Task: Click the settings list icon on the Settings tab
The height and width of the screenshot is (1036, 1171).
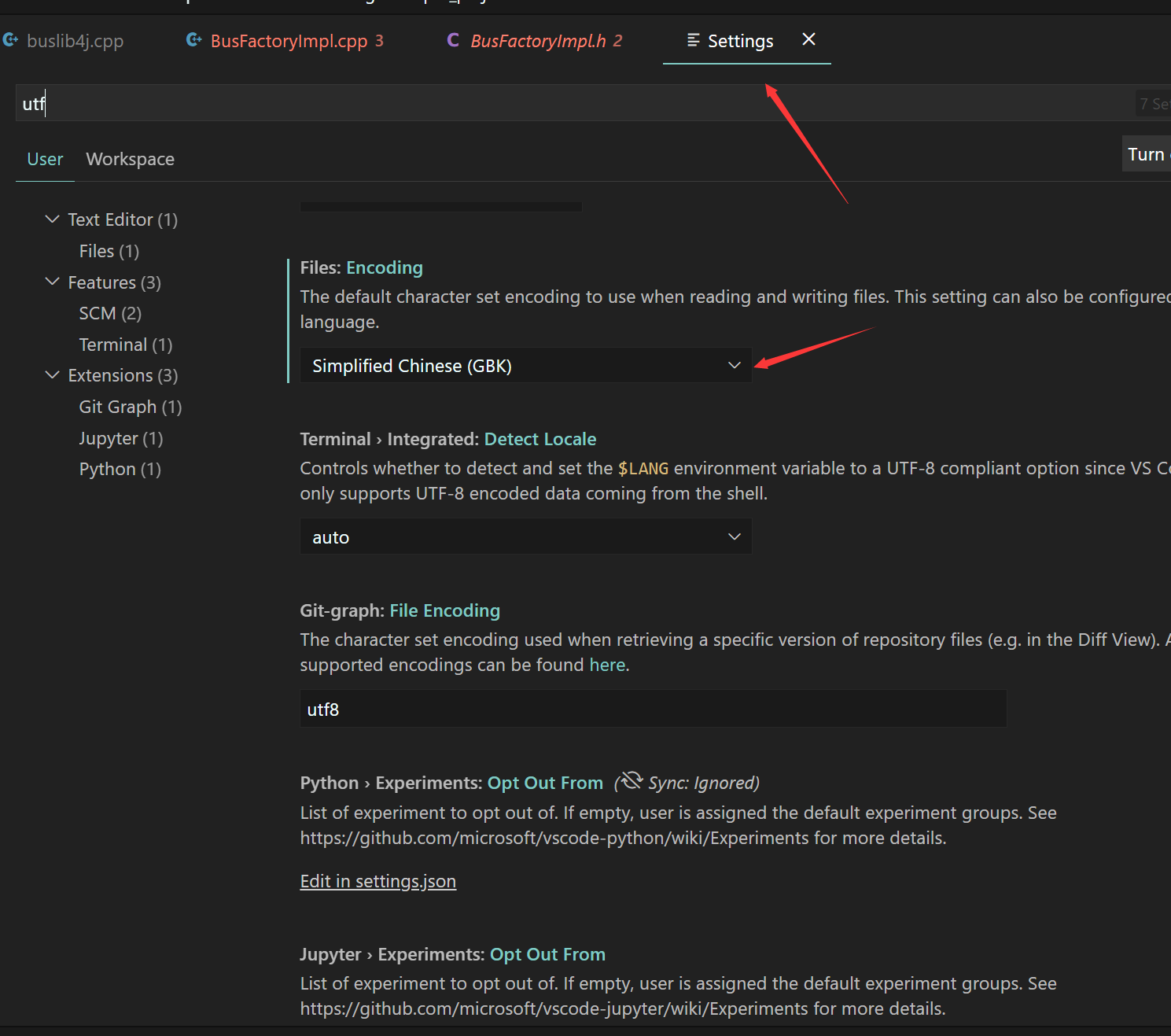Action: 693,40
